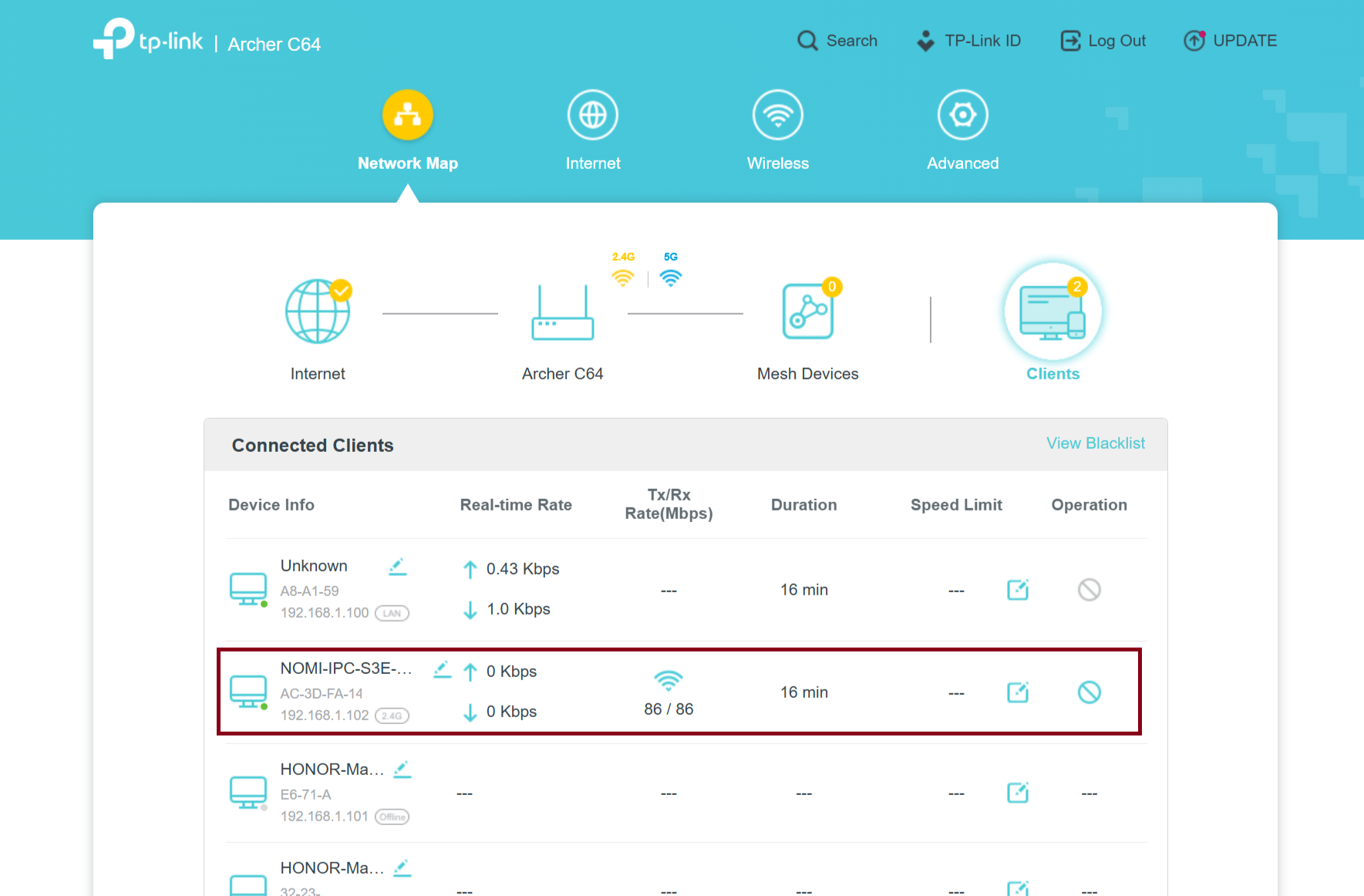Click the 86 / 86 Tx/Rx rate

tap(669, 709)
